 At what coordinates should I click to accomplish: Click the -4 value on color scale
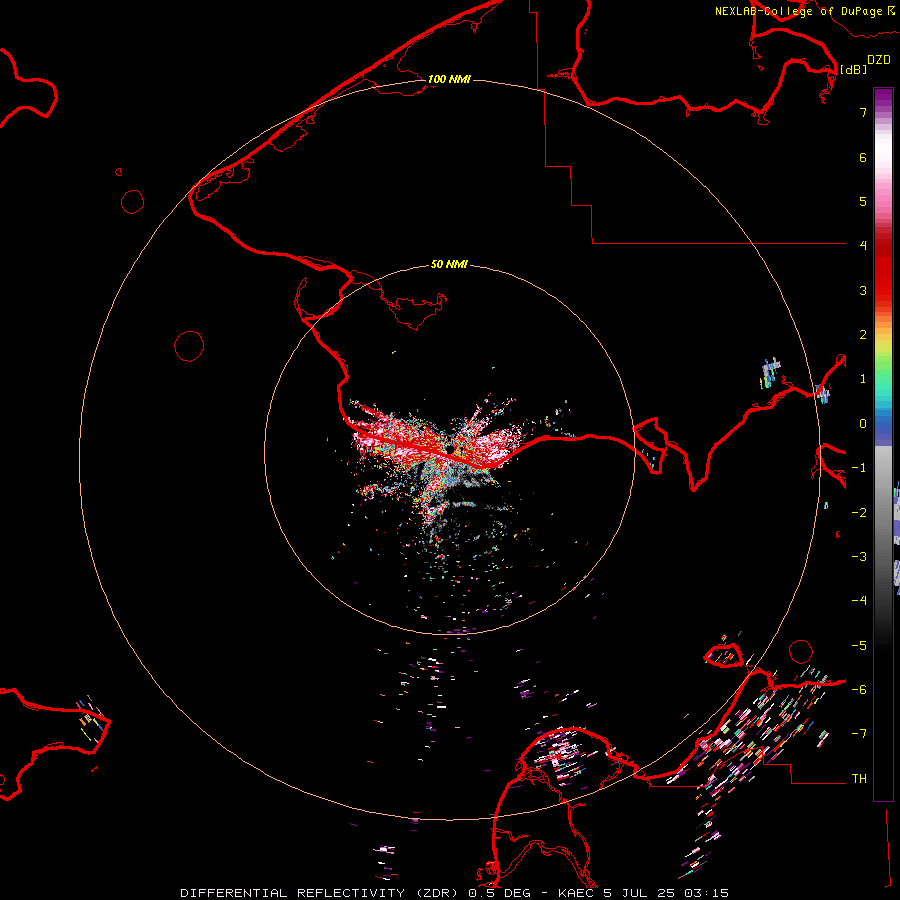[859, 601]
